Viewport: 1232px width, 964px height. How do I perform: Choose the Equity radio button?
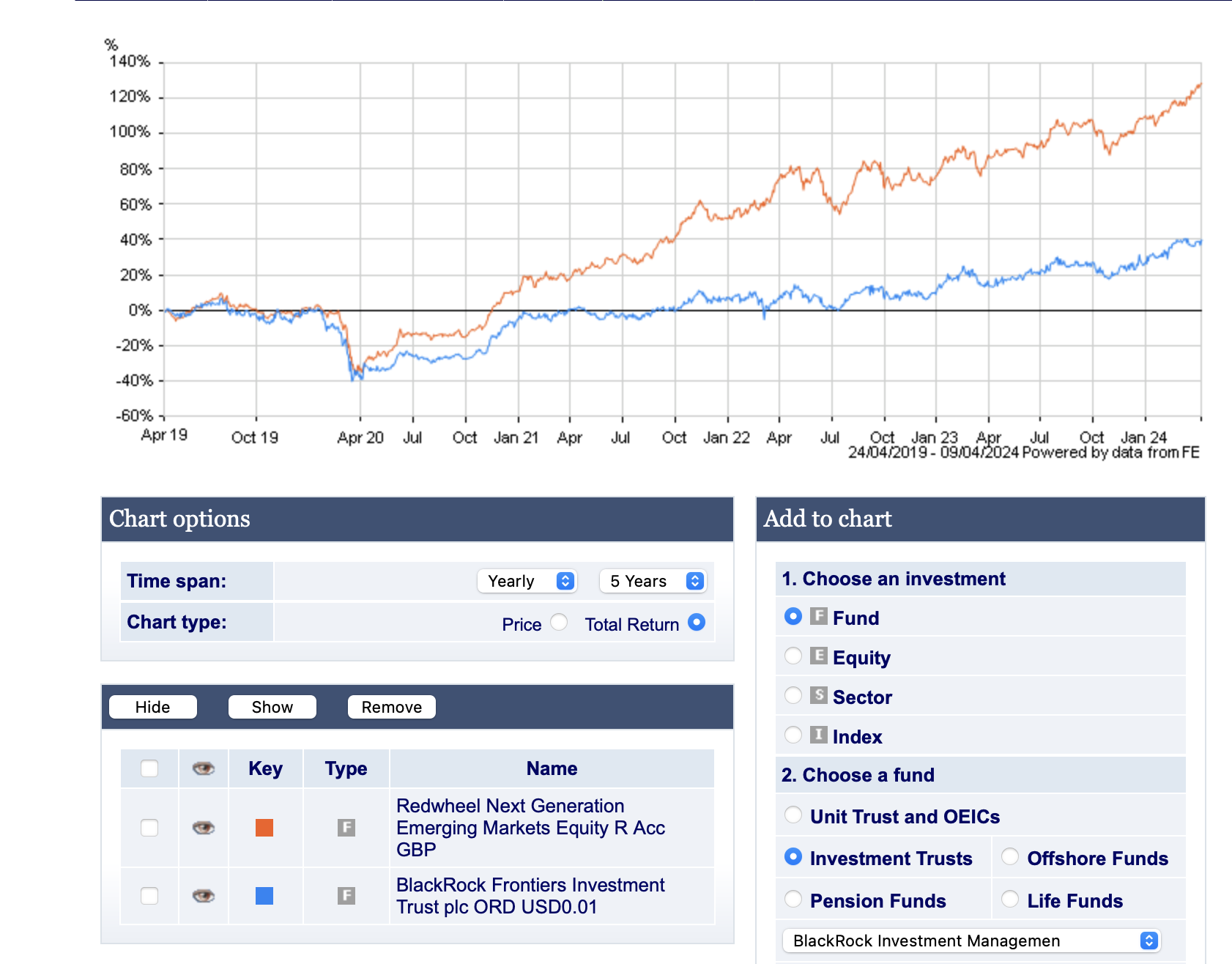point(793,656)
